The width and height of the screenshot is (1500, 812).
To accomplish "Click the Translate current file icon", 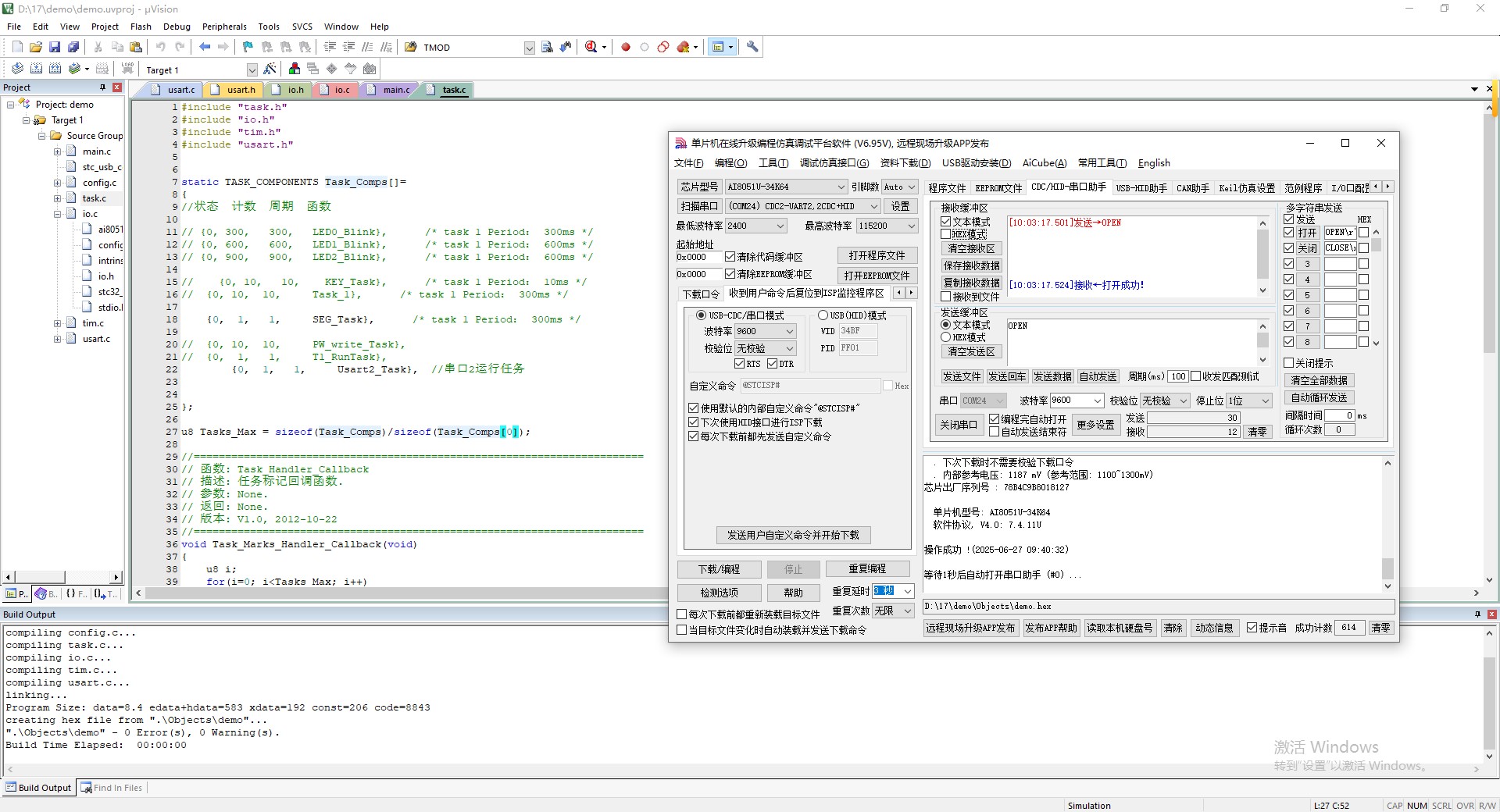I will (x=17, y=69).
